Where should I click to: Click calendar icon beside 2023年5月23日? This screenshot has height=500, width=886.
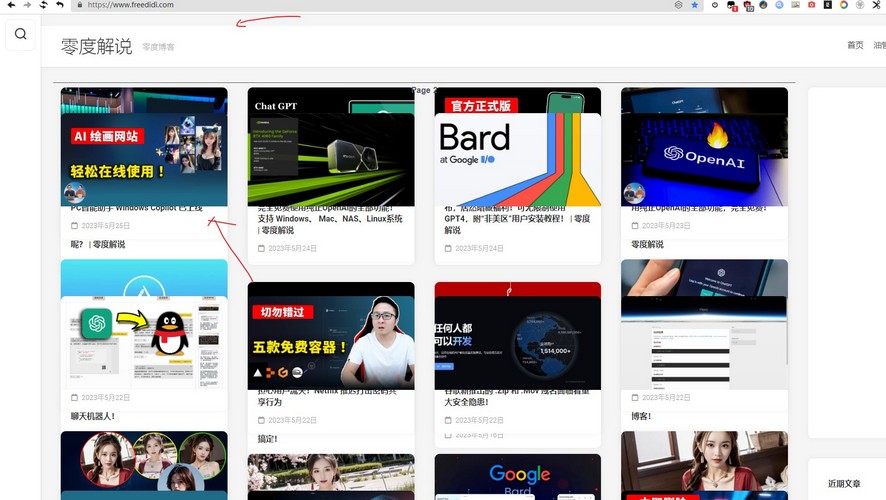635,225
